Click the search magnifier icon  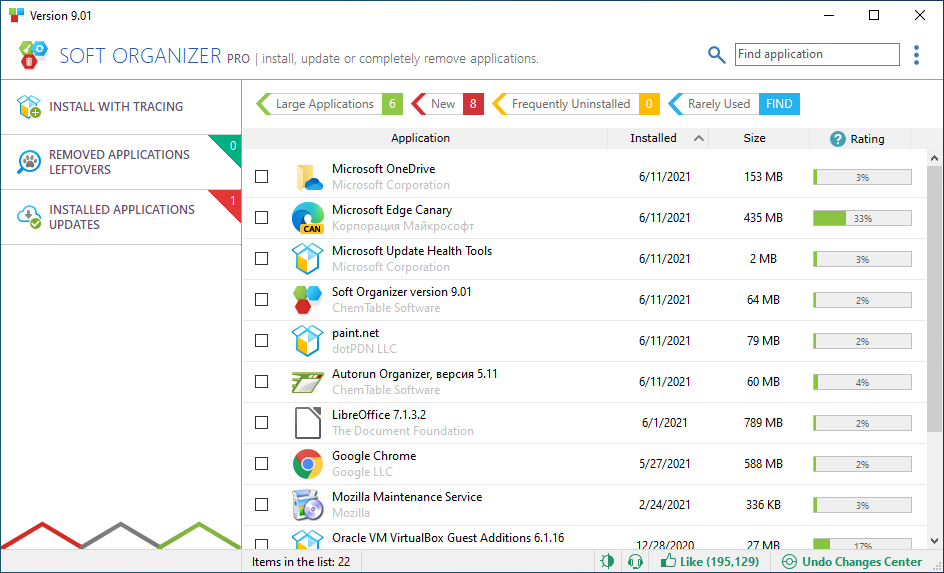716,55
